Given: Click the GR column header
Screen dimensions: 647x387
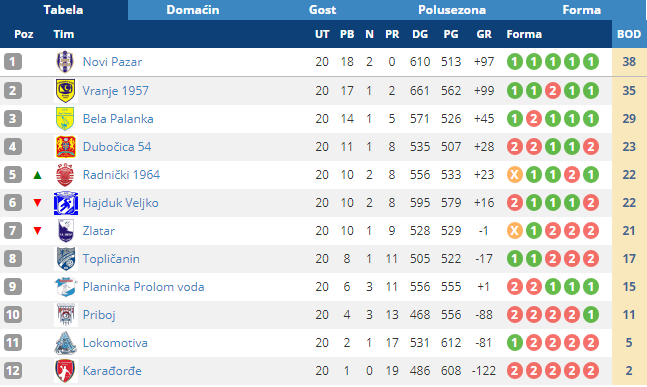Looking at the screenshot, I should (x=484, y=34).
